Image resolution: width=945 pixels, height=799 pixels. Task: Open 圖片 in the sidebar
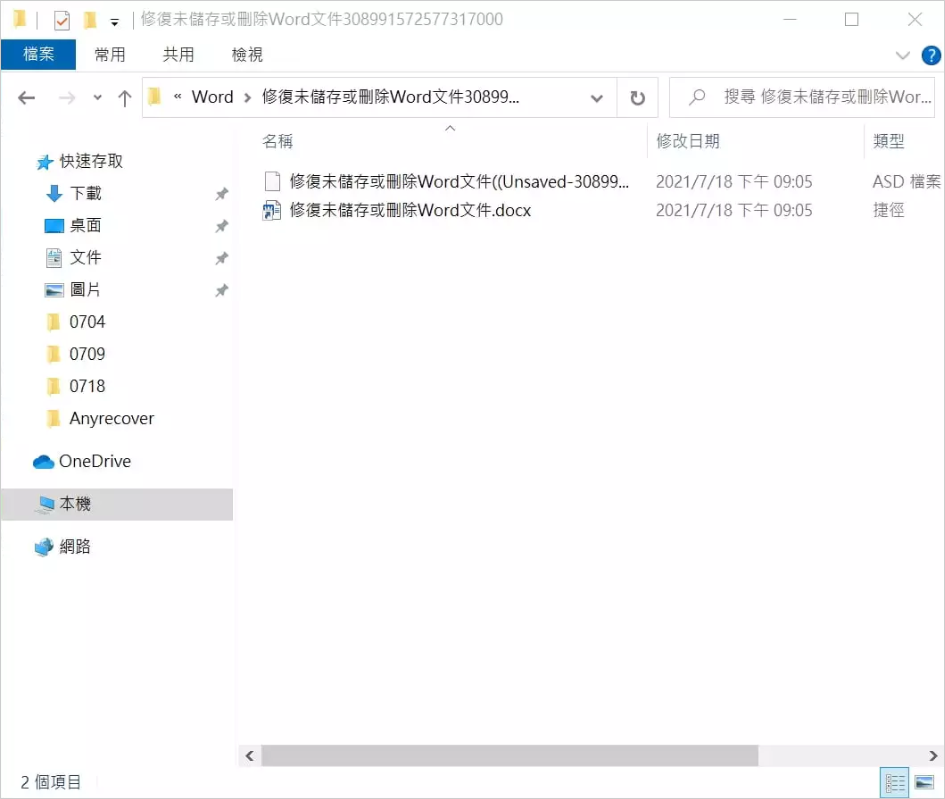(86, 290)
